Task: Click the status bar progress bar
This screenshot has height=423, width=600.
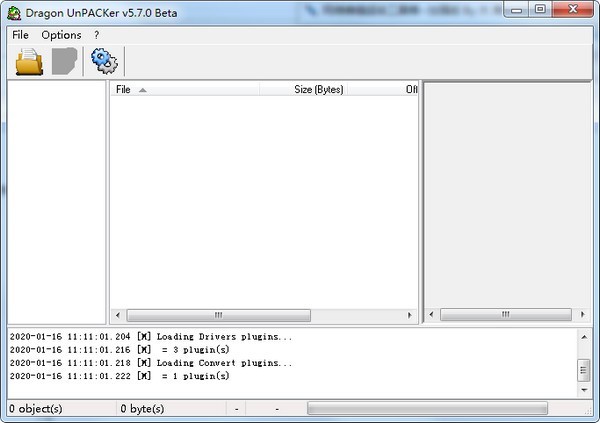Action: [x=427, y=408]
